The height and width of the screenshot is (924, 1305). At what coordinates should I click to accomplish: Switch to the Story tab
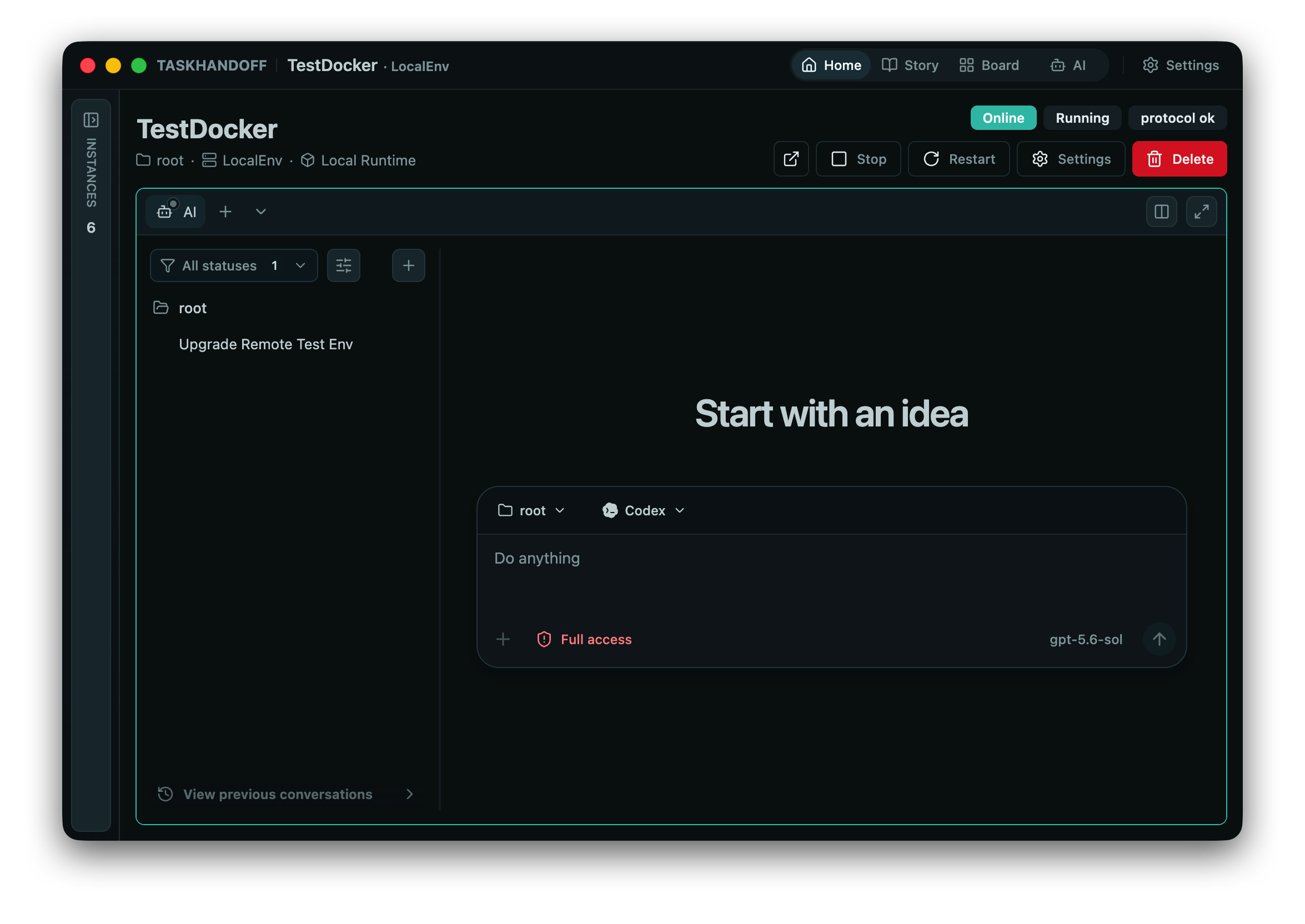[x=910, y=66]
